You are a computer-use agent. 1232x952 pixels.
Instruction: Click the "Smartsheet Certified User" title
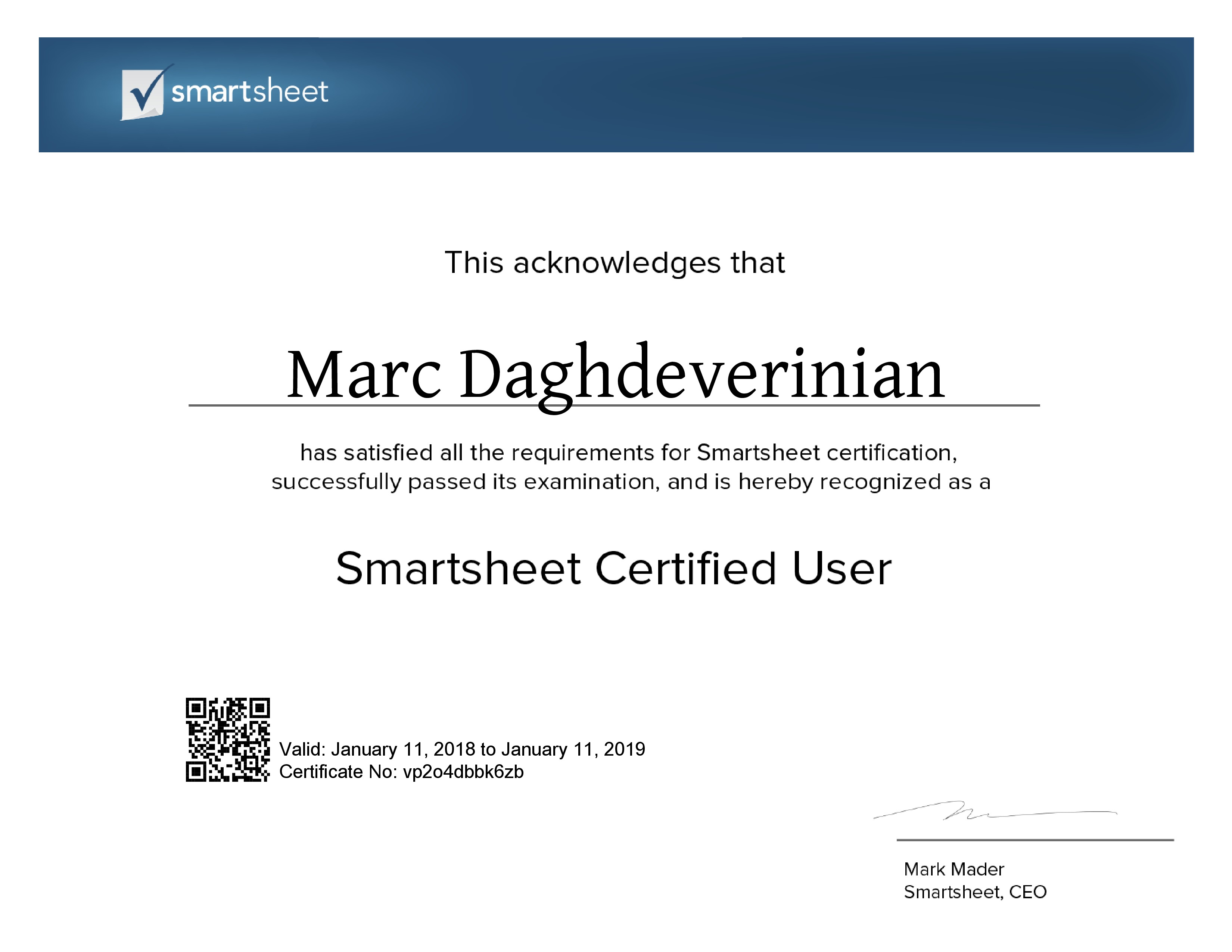pos(614,569)
